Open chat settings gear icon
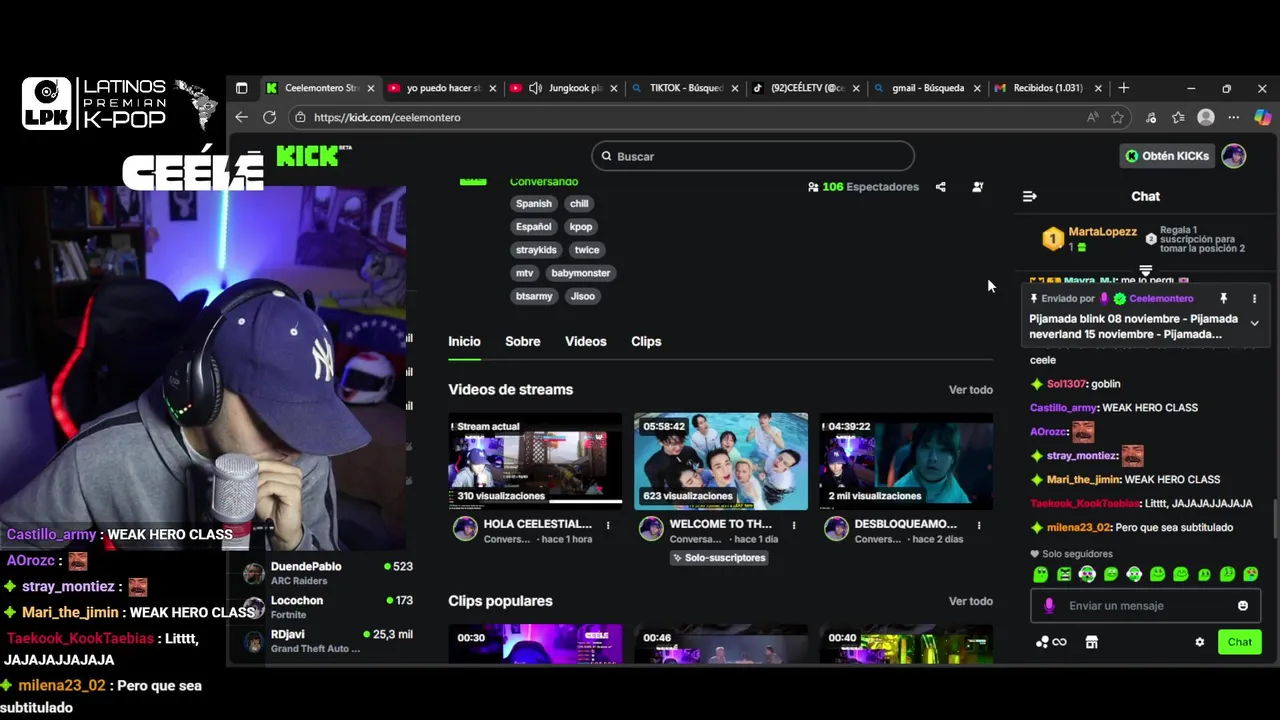This screenshot has height=720, width=1280. coord(1200,642)
